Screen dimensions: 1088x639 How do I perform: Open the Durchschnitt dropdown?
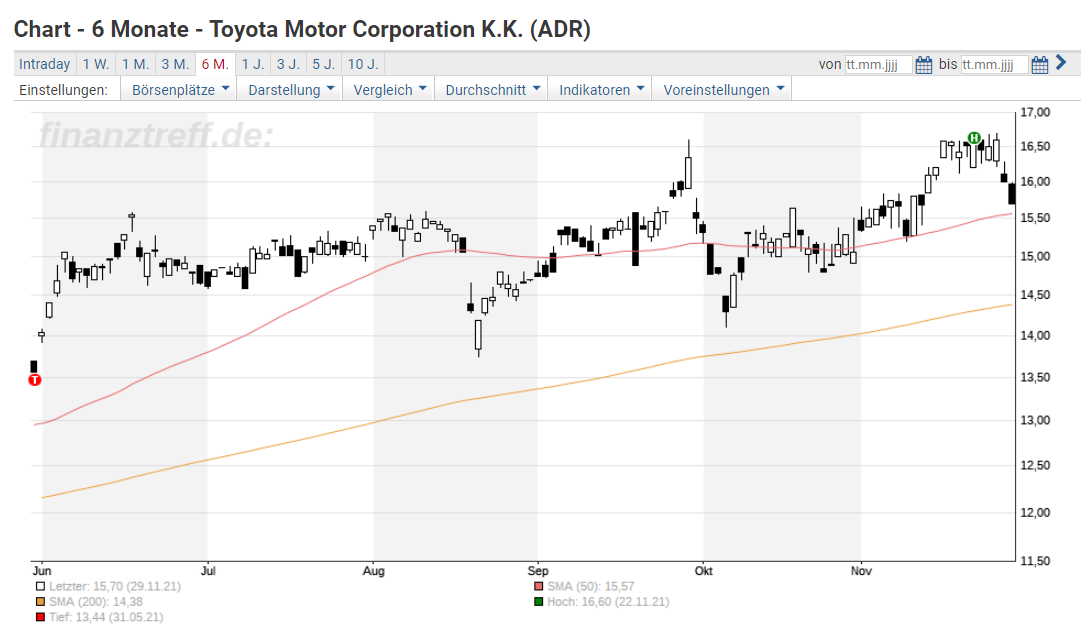(x=493, y=90)
